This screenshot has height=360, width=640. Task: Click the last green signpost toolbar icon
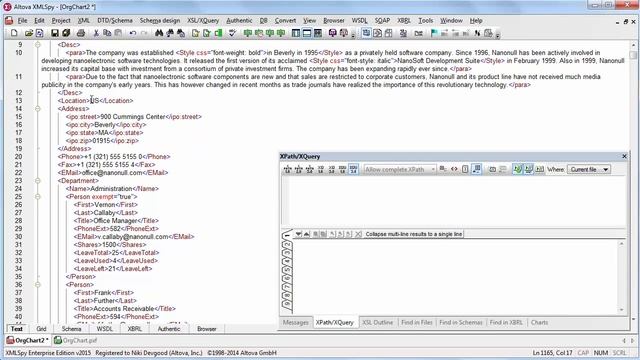(x=281, y=33)
